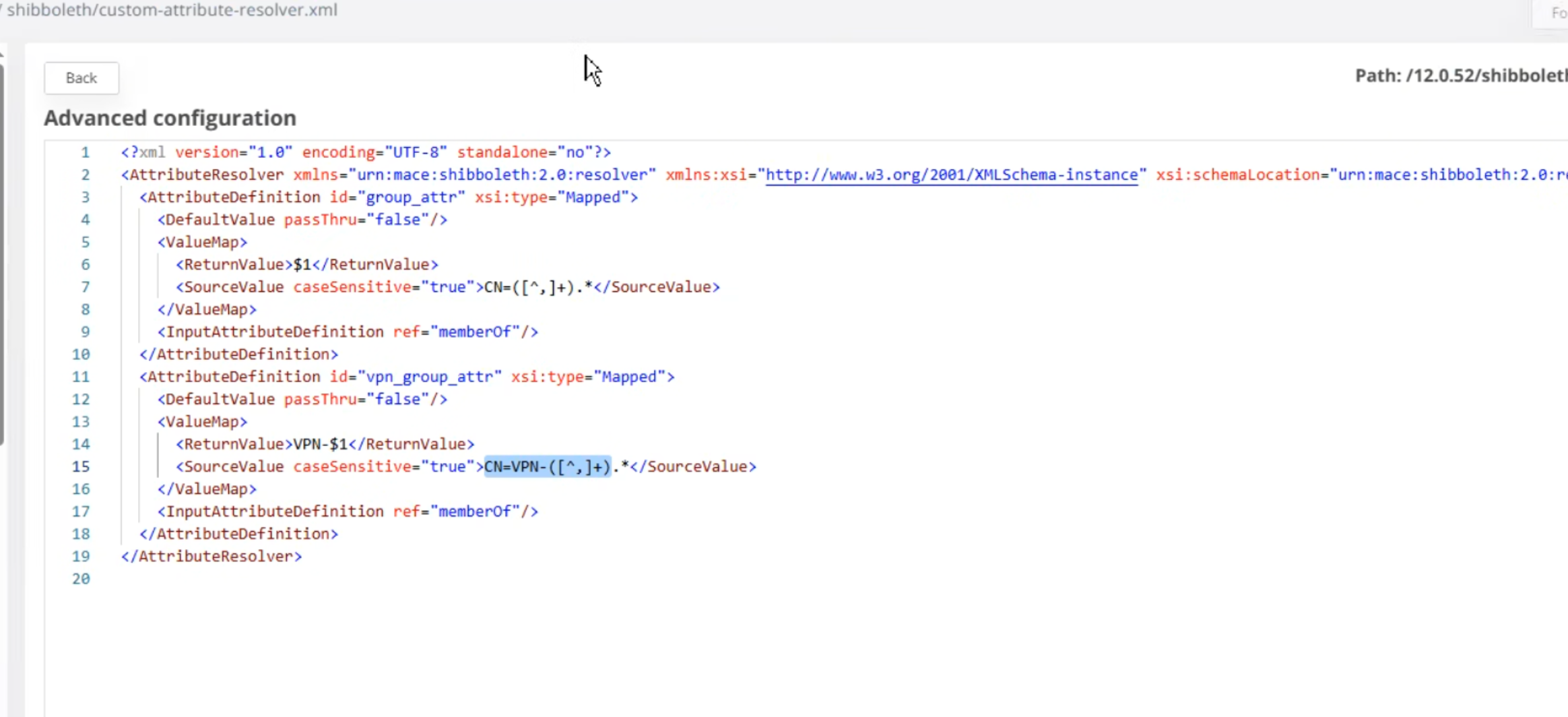This screenshot has width=1568, height=717.
Task: Click the partially visible button at top right
Action: 1550,13
